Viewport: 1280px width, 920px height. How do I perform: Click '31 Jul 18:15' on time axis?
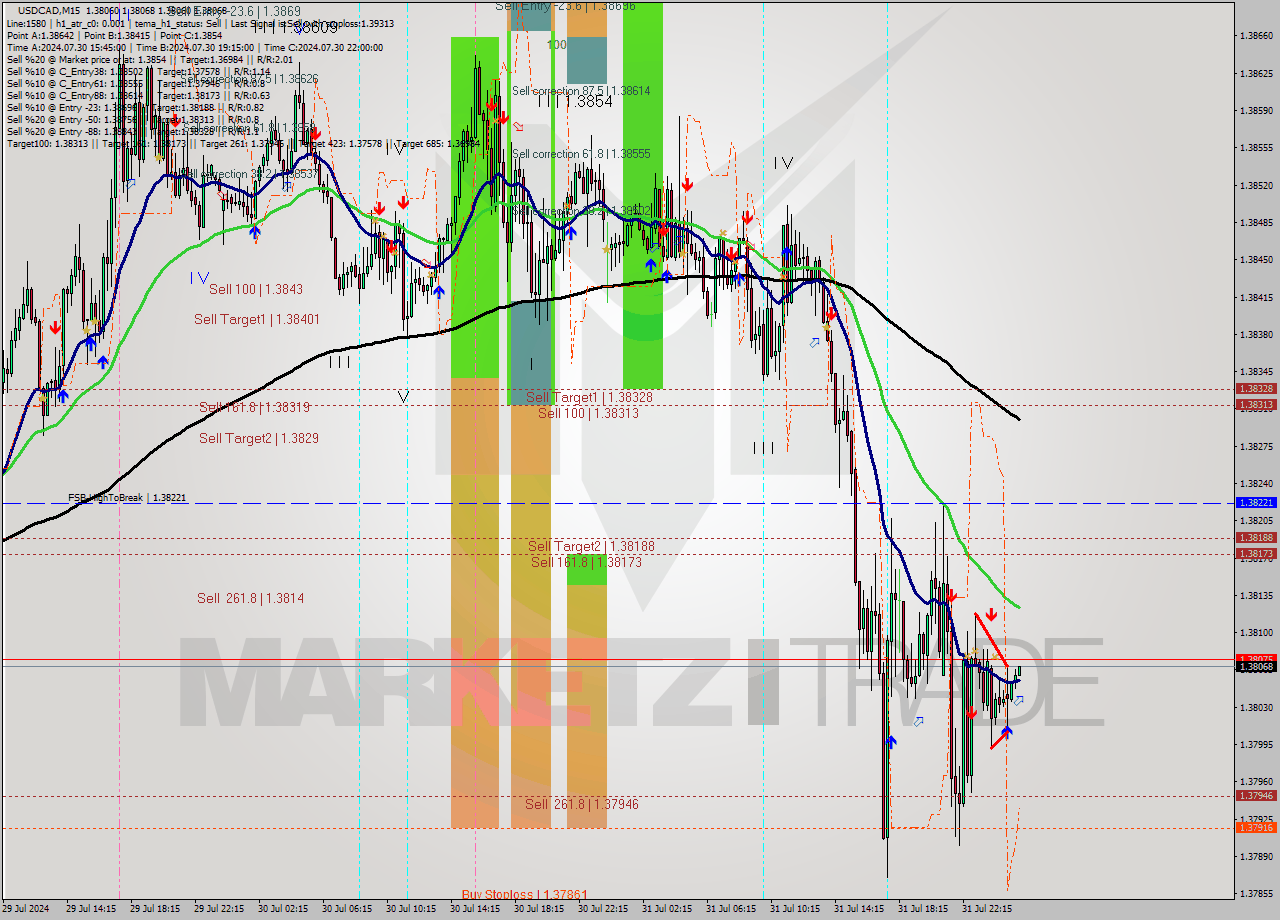(923, 910)
